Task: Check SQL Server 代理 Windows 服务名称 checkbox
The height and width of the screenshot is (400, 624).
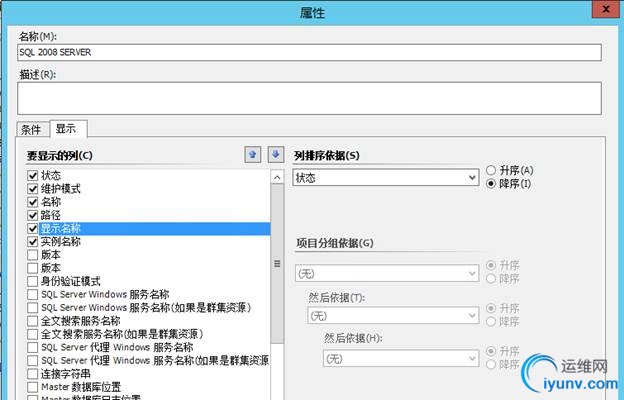Action: 33,347
